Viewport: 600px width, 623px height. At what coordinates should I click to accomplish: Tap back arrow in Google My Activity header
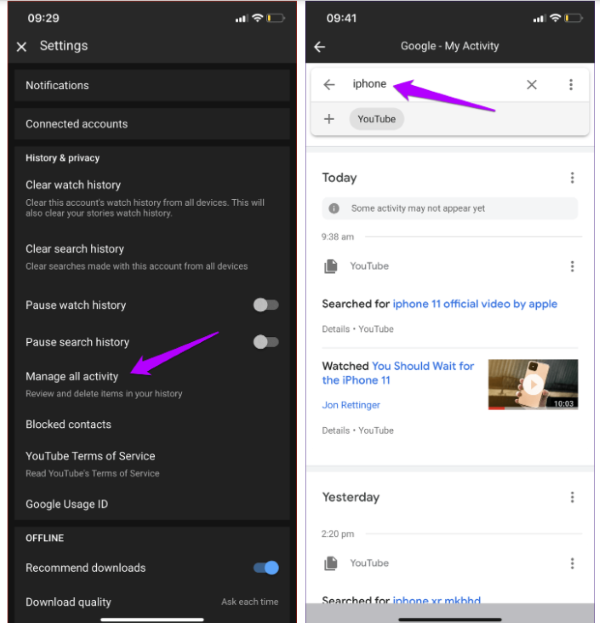pyautogui.click(x=320, y=47)
